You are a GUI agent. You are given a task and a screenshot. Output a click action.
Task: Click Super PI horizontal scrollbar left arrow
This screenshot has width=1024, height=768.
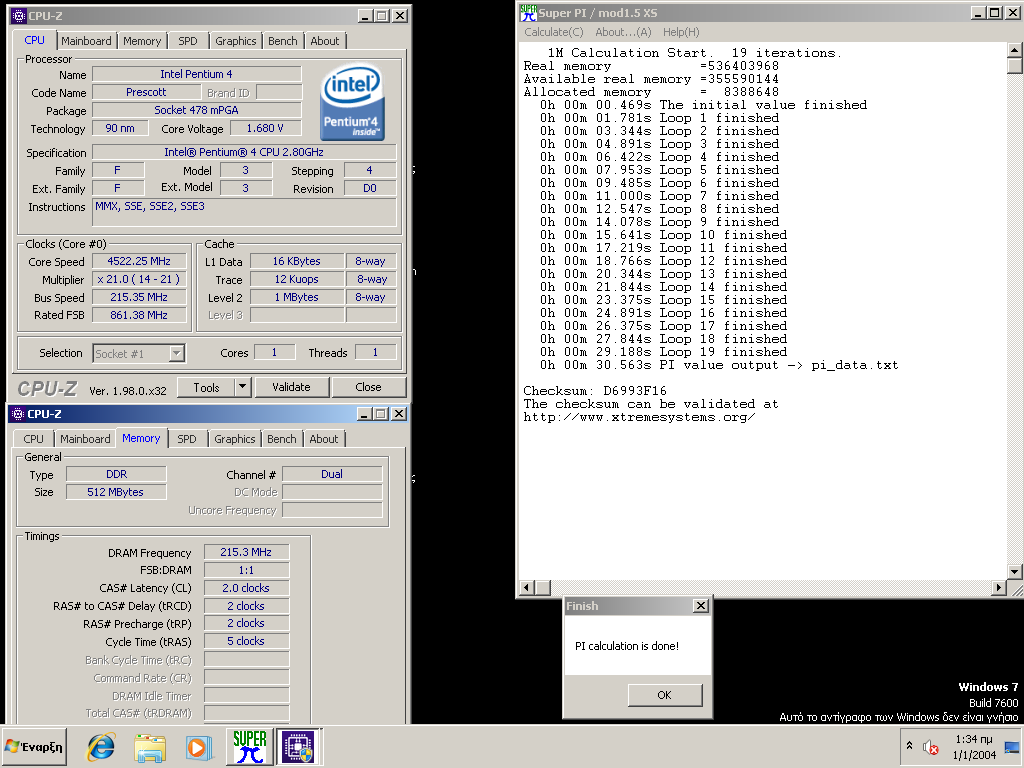tap(526, 588)
